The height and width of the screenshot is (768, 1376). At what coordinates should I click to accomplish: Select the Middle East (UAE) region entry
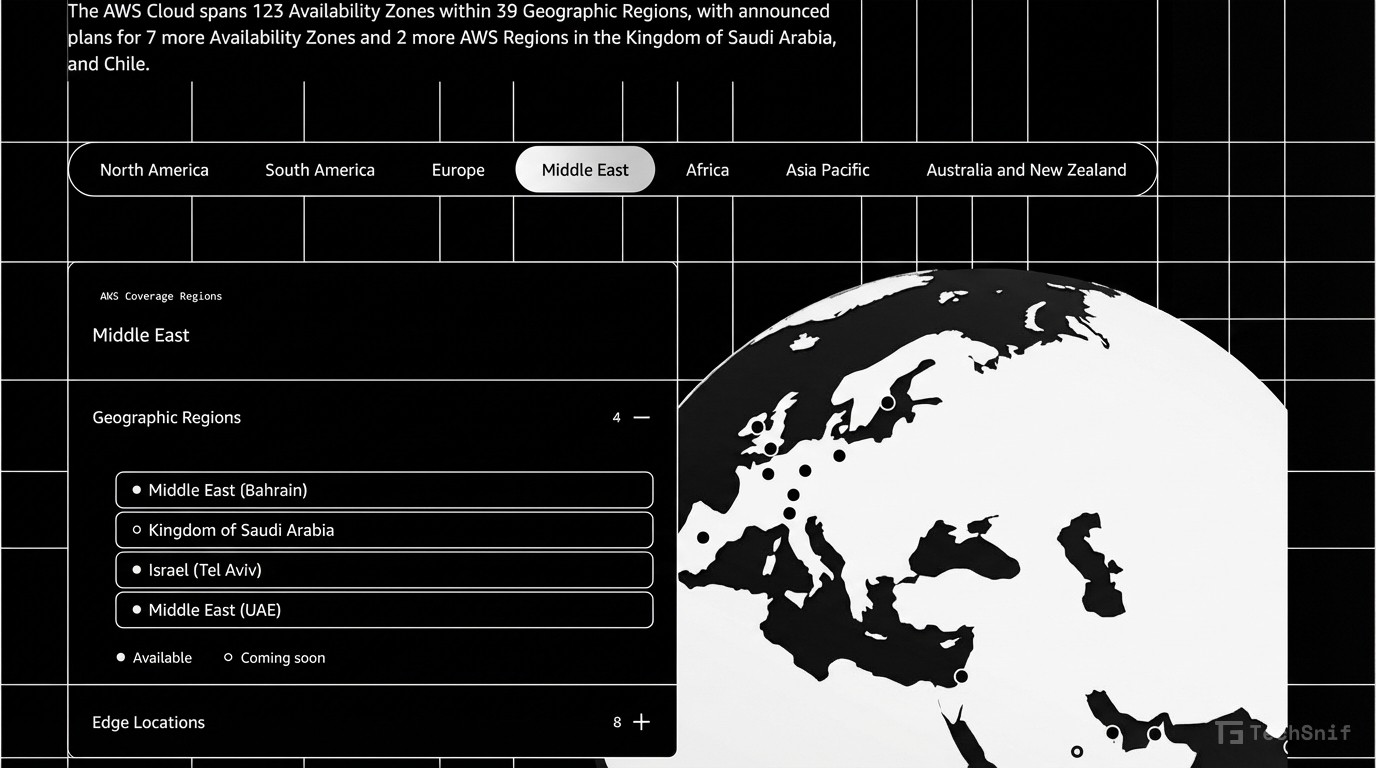[x=384, y=610]
